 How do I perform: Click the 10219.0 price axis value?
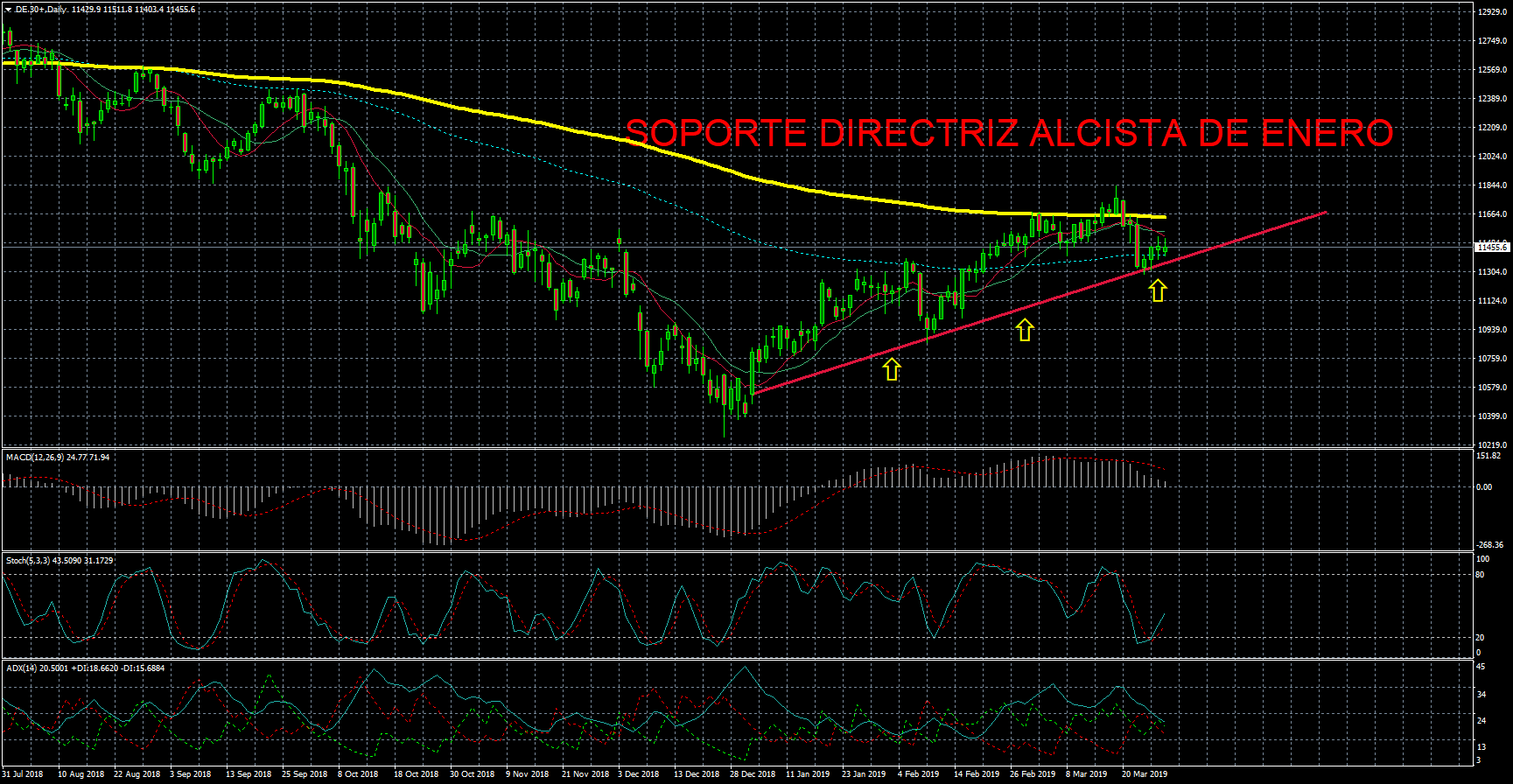(1491, 445)
